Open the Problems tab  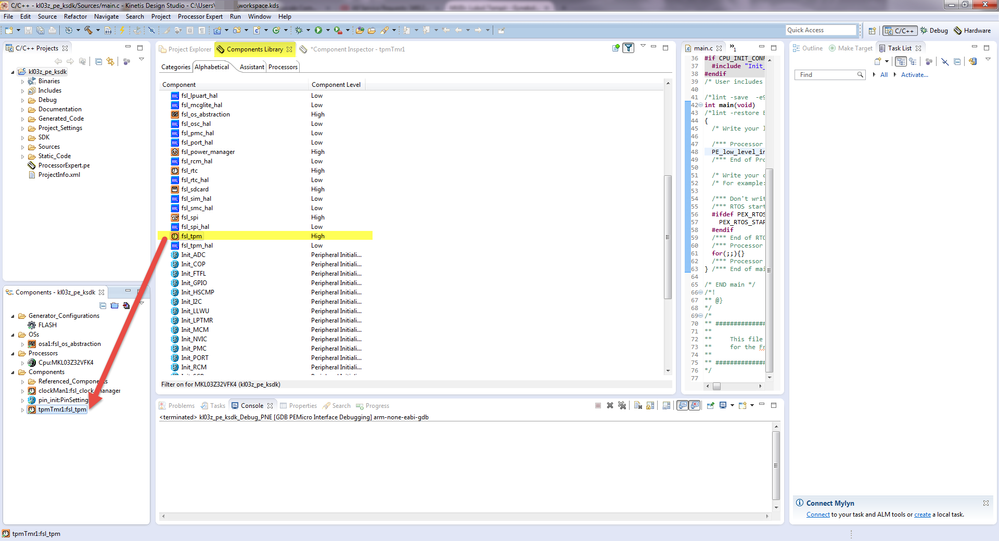coord(176,405)
